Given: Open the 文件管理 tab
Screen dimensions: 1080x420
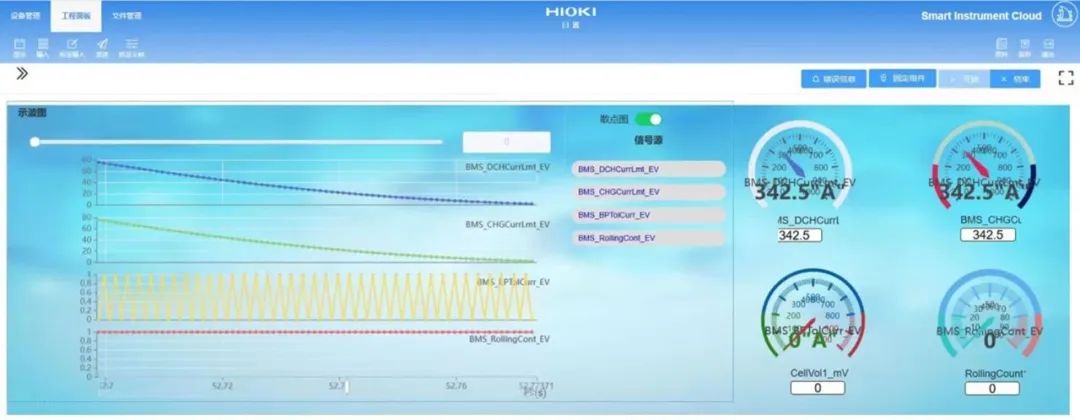Looking at the screenshot, I should (x=126, y=16).
